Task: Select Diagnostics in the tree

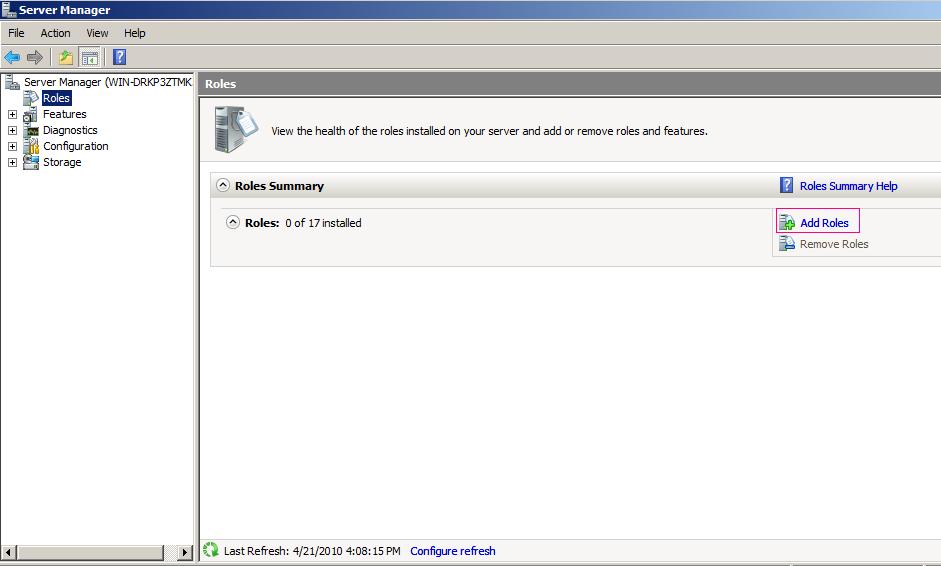Action: (70, 130)
